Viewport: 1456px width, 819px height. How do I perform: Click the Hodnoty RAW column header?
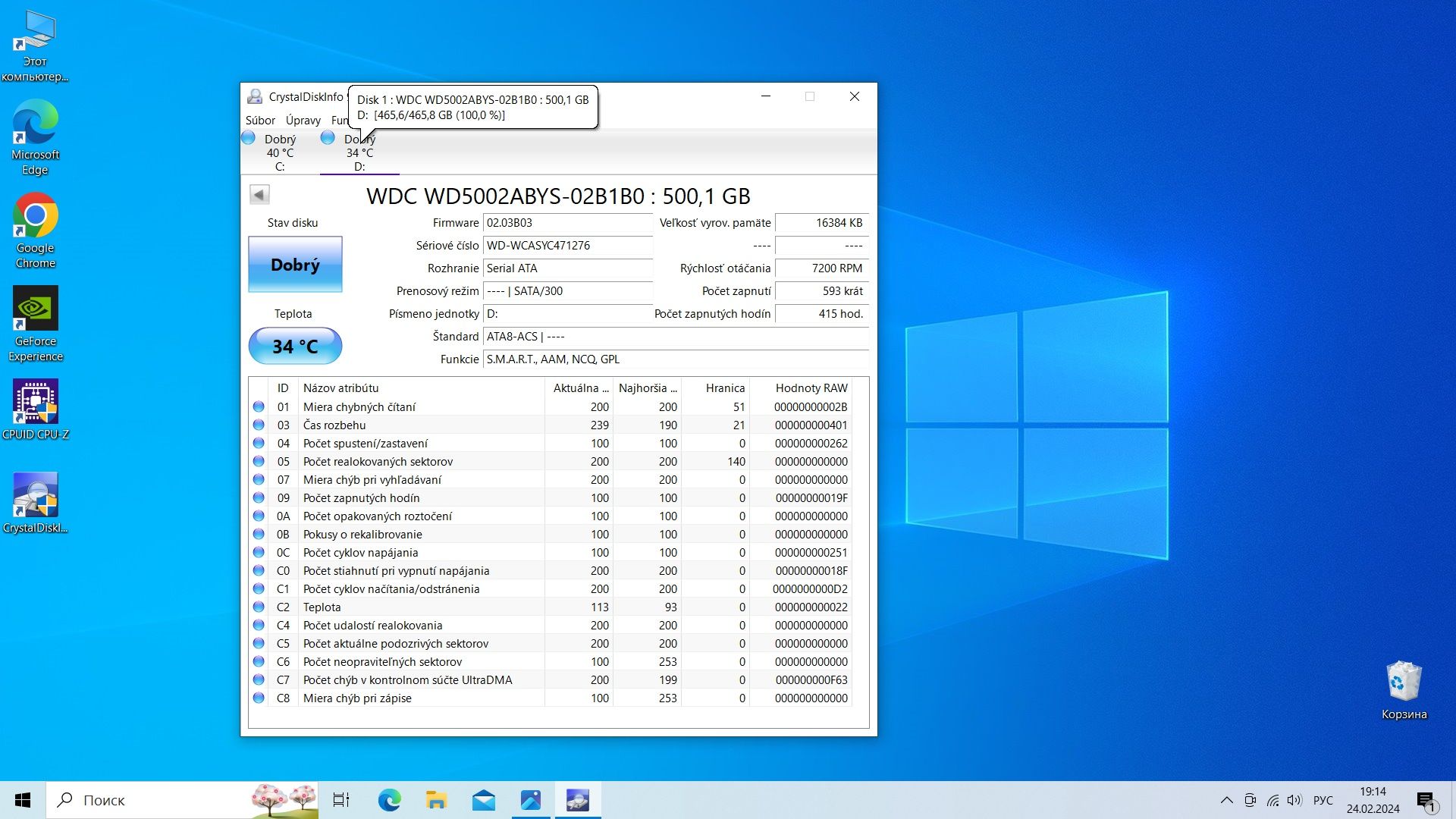tap(801, 388)
